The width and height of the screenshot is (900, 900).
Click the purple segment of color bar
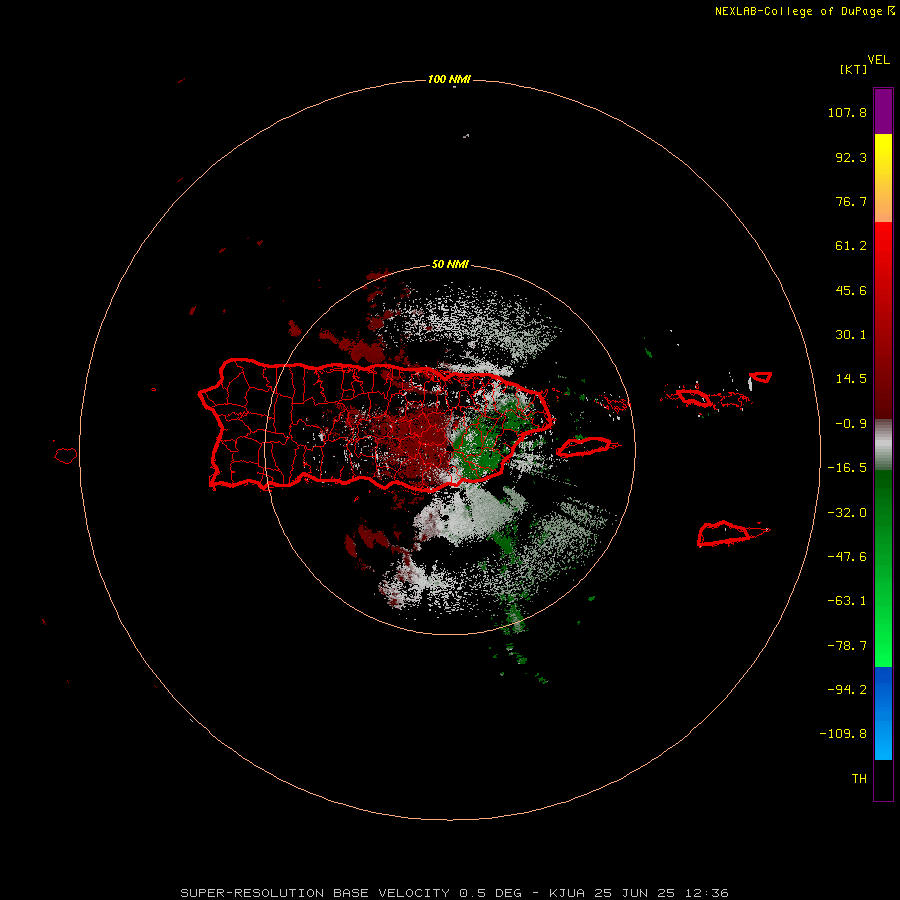click(883, 111)
